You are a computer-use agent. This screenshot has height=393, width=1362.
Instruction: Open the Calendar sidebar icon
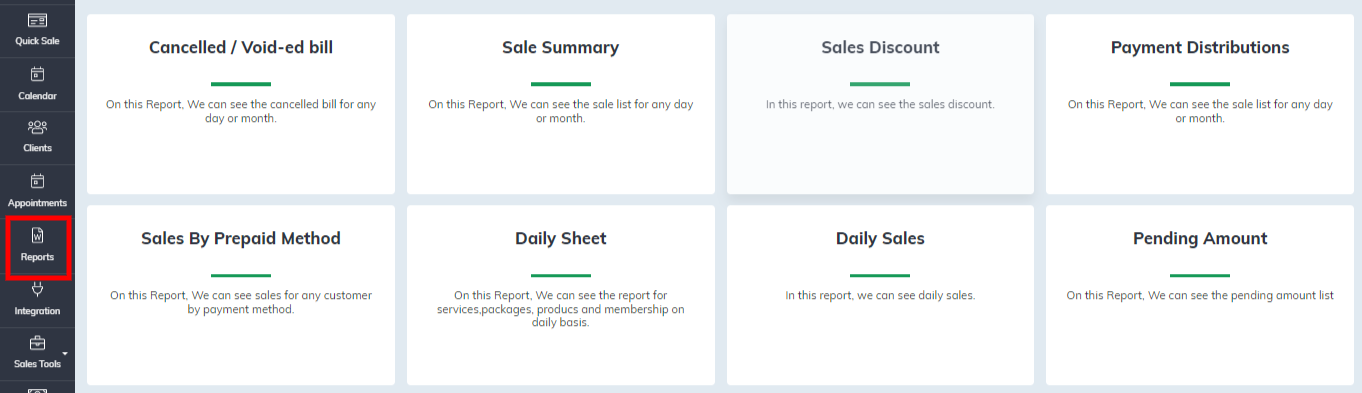[37, 73]
